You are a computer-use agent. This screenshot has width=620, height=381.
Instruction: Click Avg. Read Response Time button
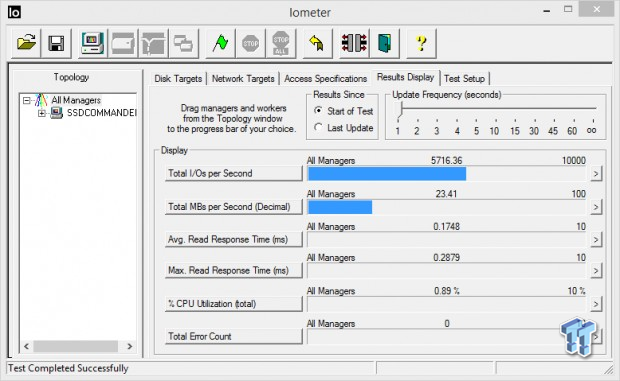click(x=233, y=240)
